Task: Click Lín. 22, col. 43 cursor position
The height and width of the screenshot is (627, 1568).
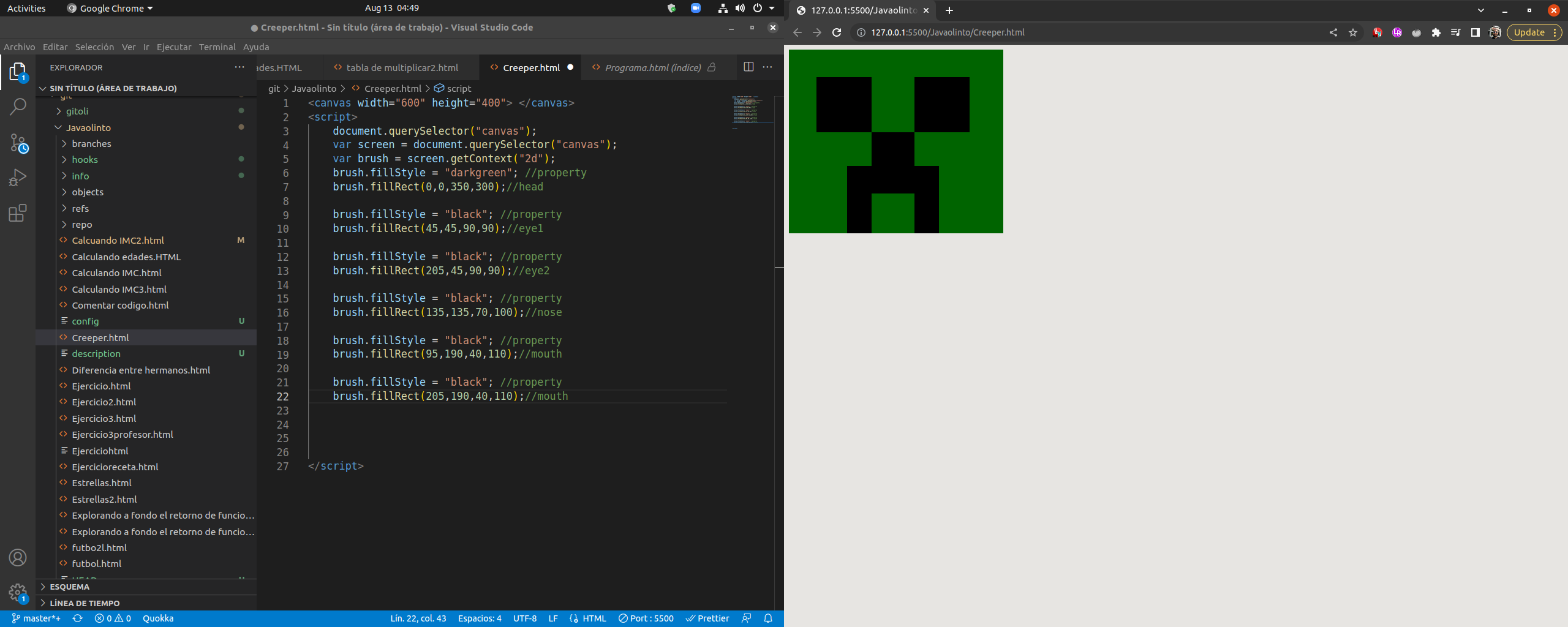Action: pos(418,618)
